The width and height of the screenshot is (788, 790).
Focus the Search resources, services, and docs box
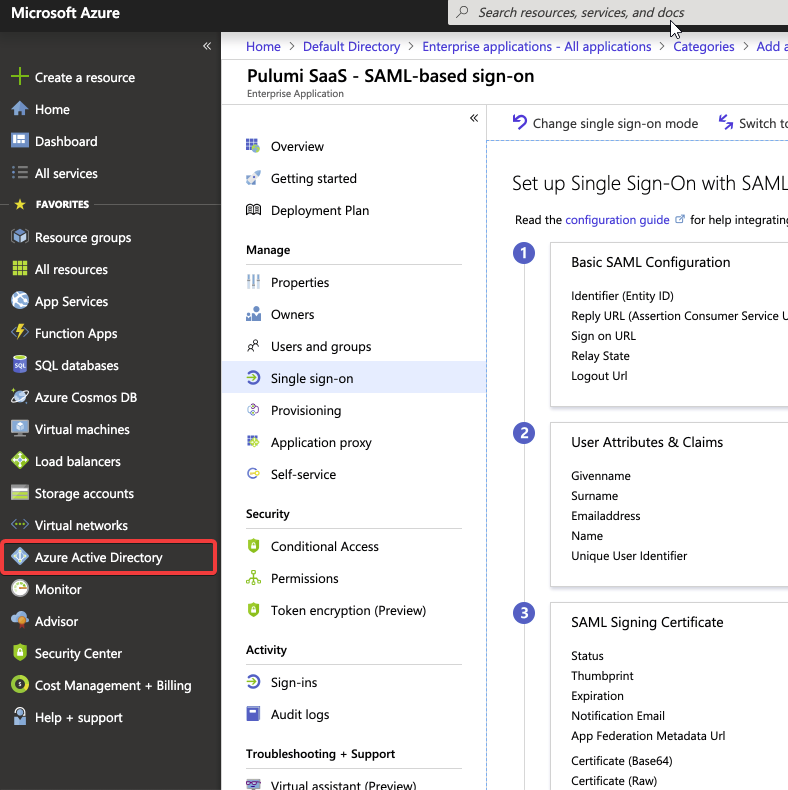click(x=618, y=13)
